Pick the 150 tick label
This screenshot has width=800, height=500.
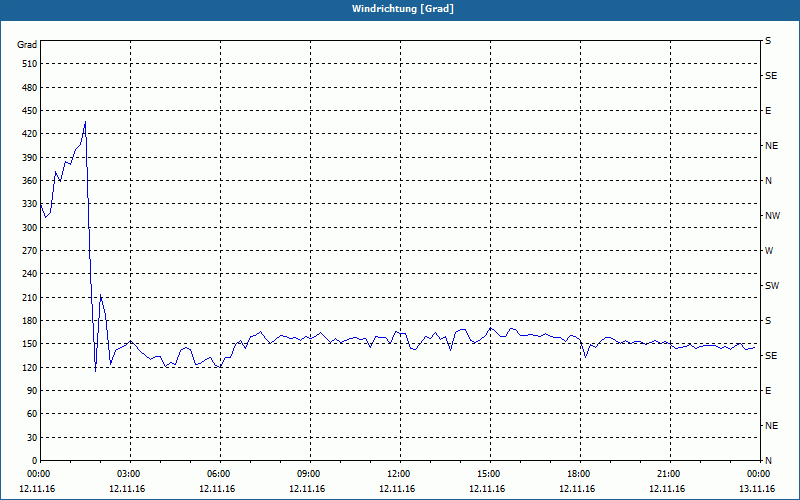pos(30,344)
